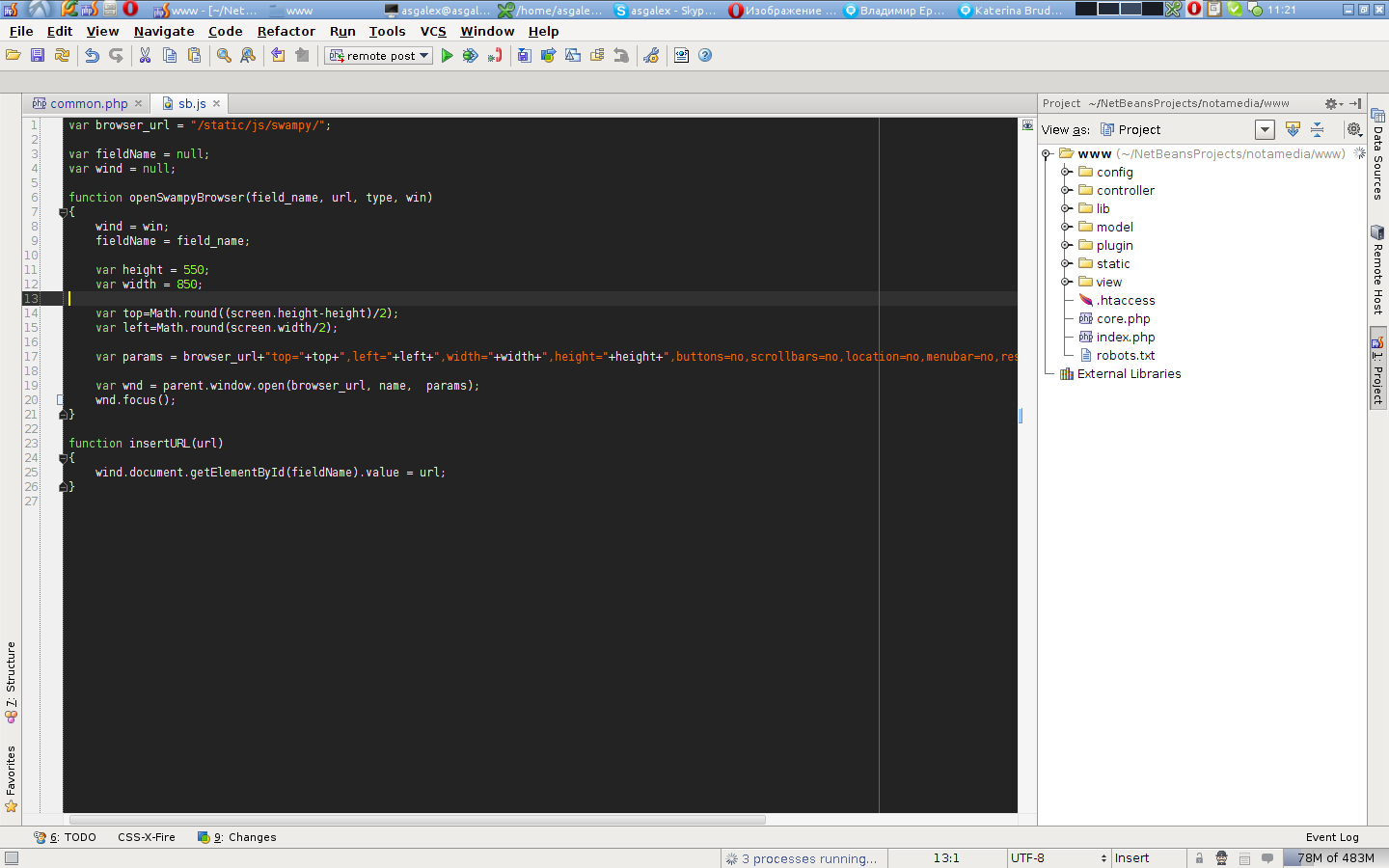Collapse openSwampyBrowser function fold marker

63,212
